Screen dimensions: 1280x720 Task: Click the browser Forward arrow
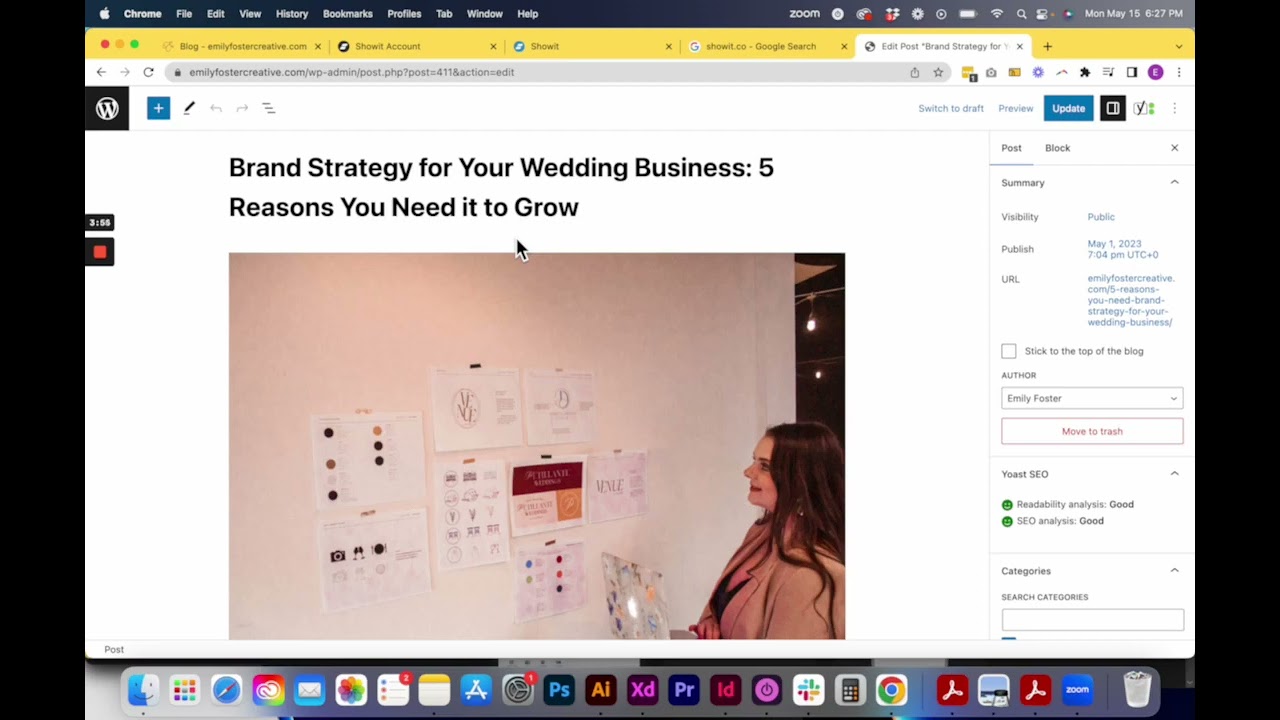[125, 72]
